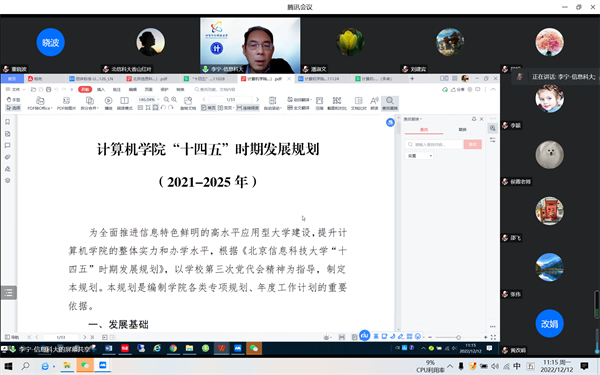The image size is (600, 375).
Task: Open the outline panel button at bottom left
Action: click(x=8, y=293)
